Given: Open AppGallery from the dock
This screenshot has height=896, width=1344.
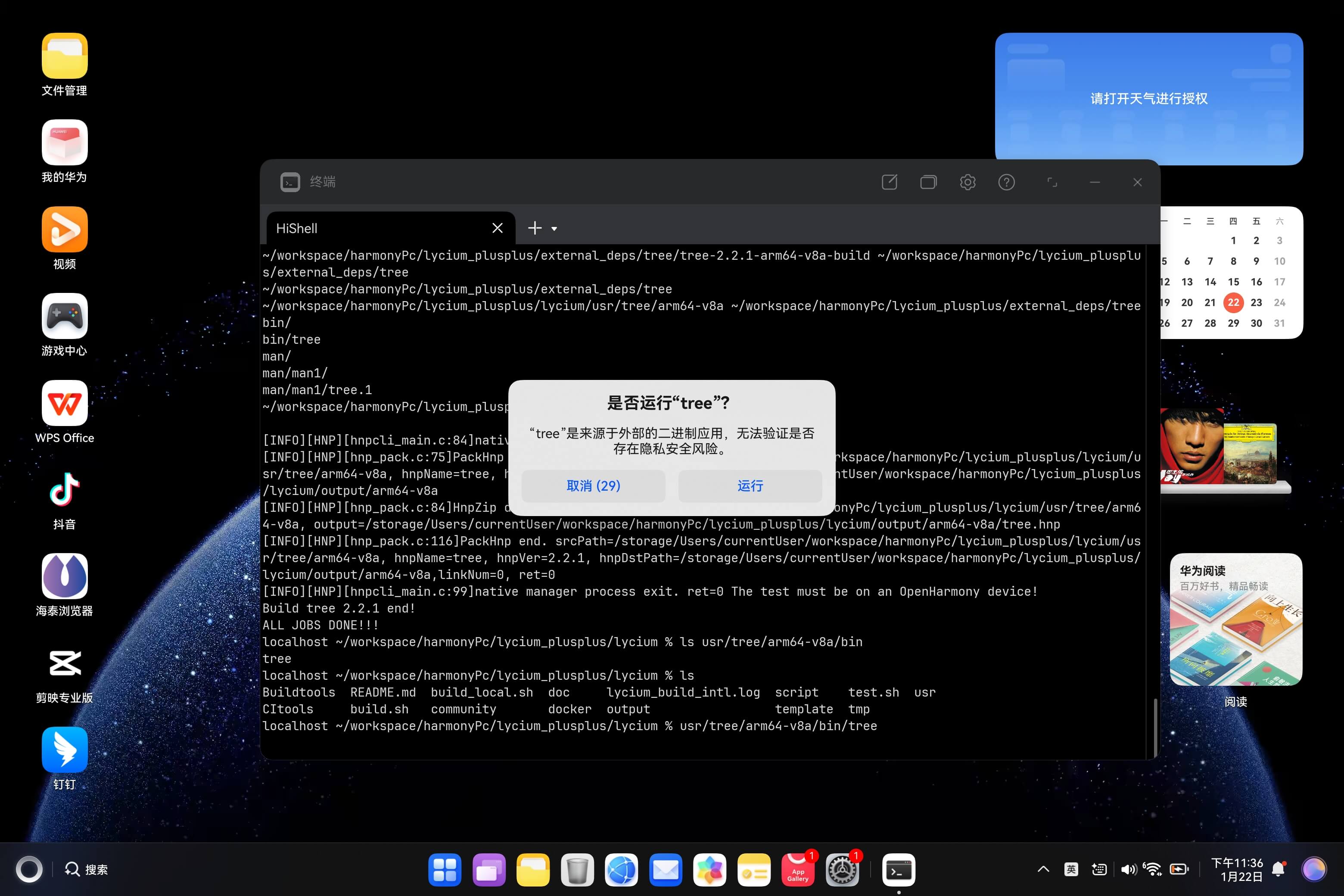Looking at the screenshot, I should (x=798, y=870).
